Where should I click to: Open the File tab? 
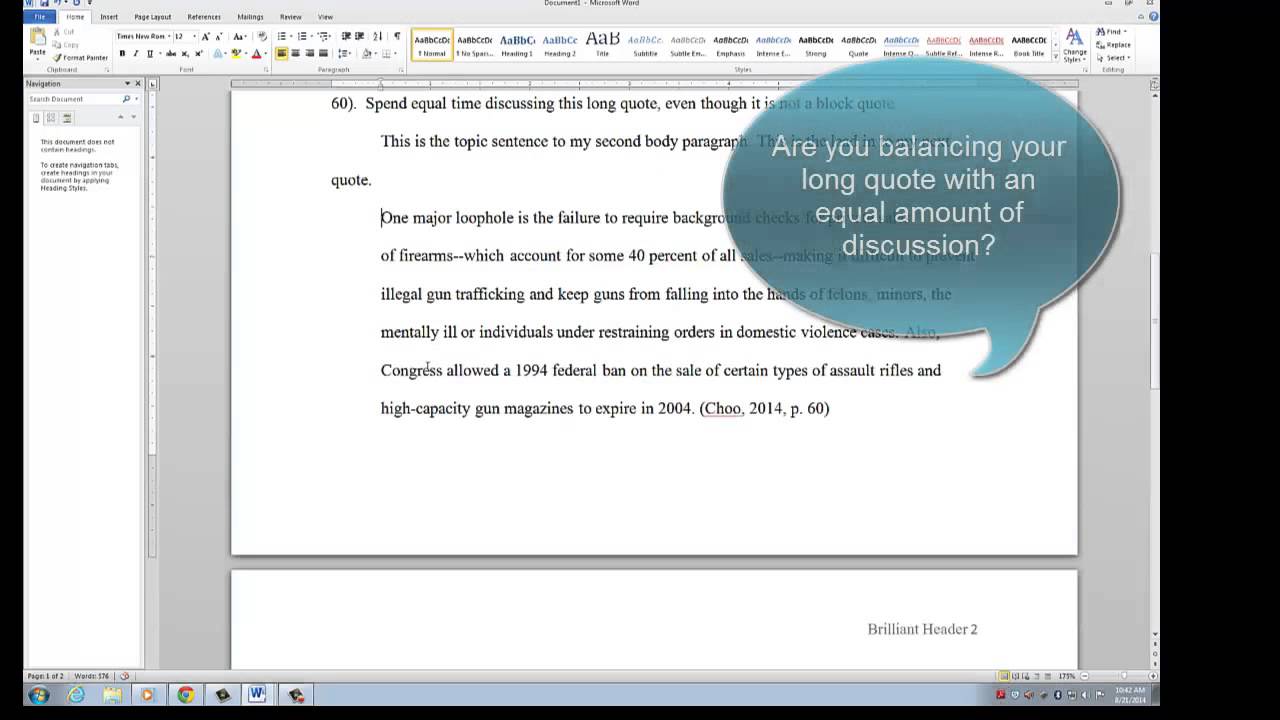(40, 17)
